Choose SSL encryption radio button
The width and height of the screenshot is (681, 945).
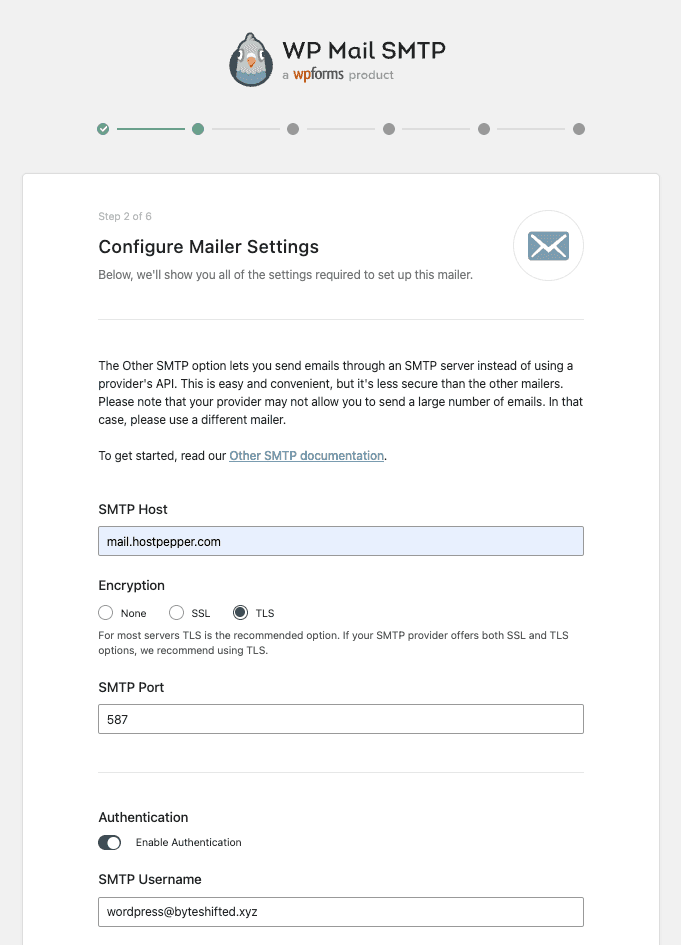pos(176,613)
